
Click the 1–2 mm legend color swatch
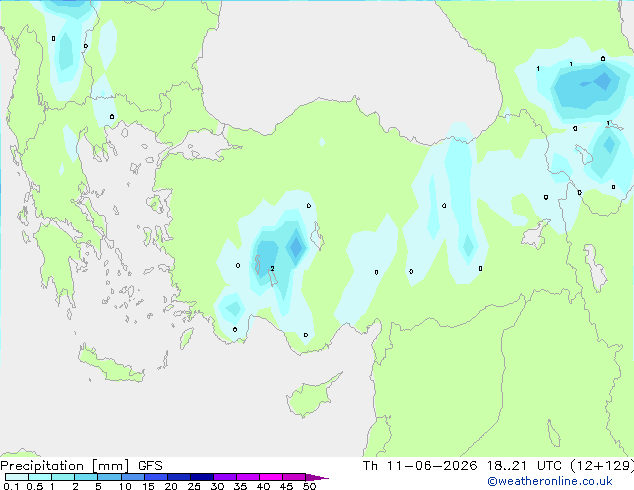(x=63, y=477)
